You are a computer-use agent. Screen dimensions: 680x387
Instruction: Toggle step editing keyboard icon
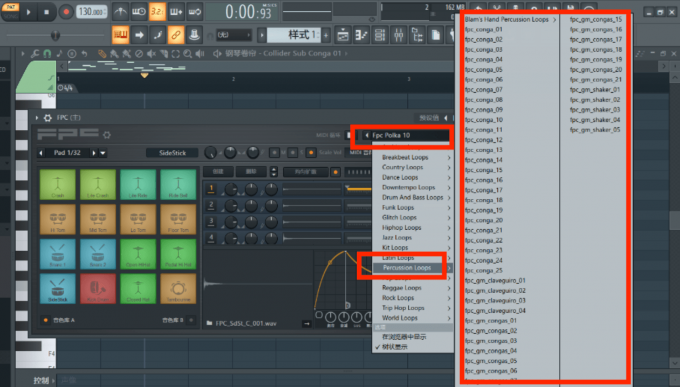tap(176, 12)
